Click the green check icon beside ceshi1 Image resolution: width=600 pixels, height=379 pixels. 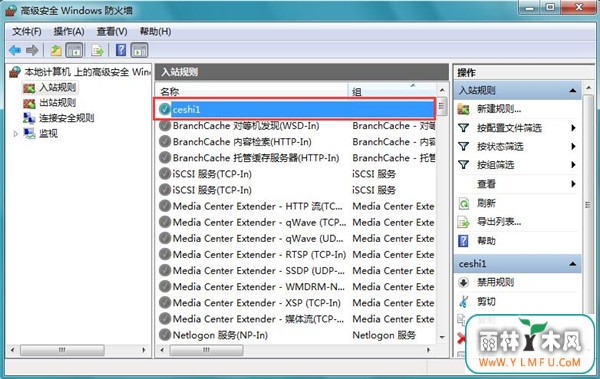click(165, 109)
